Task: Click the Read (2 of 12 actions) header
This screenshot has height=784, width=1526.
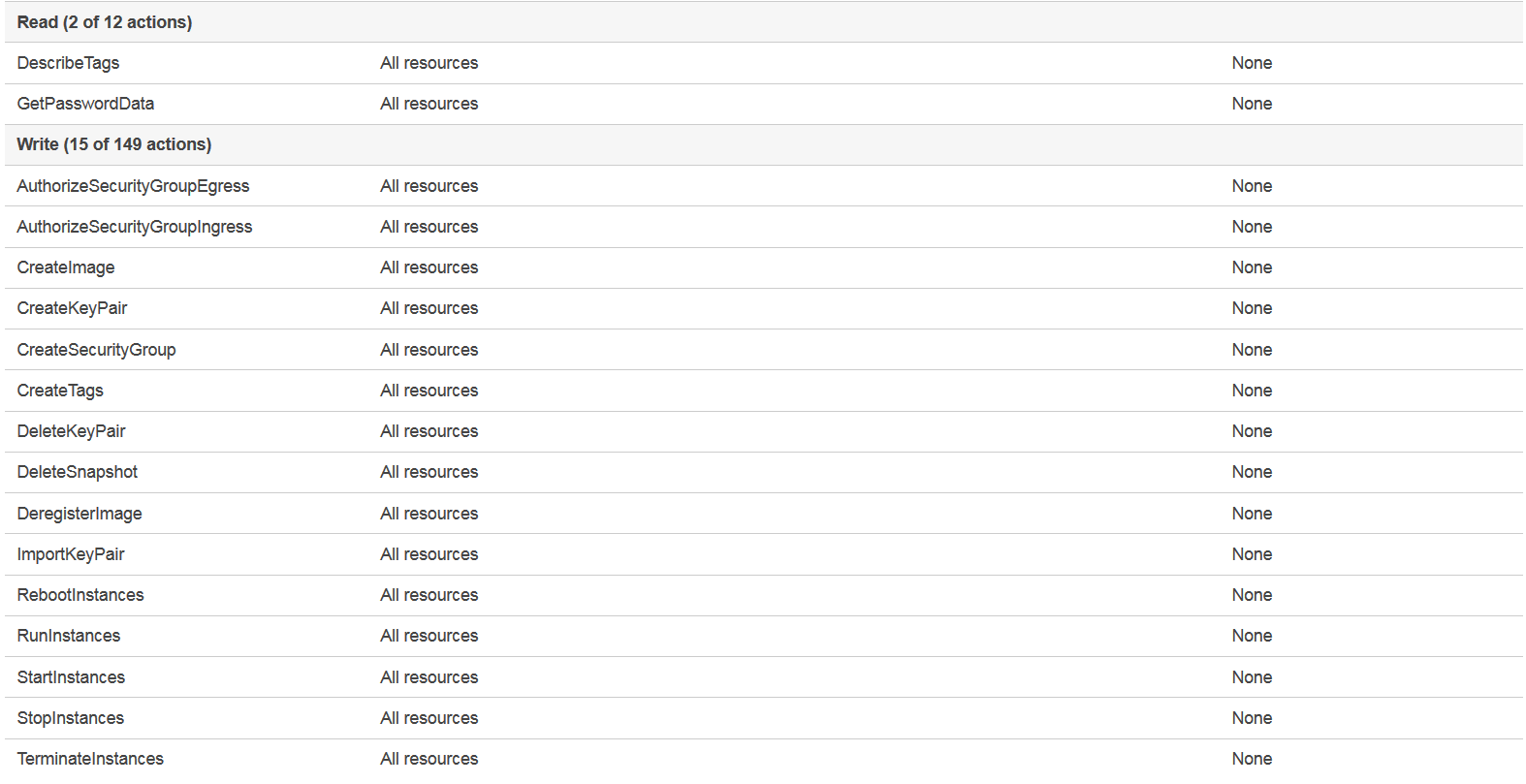Action: 105,22
